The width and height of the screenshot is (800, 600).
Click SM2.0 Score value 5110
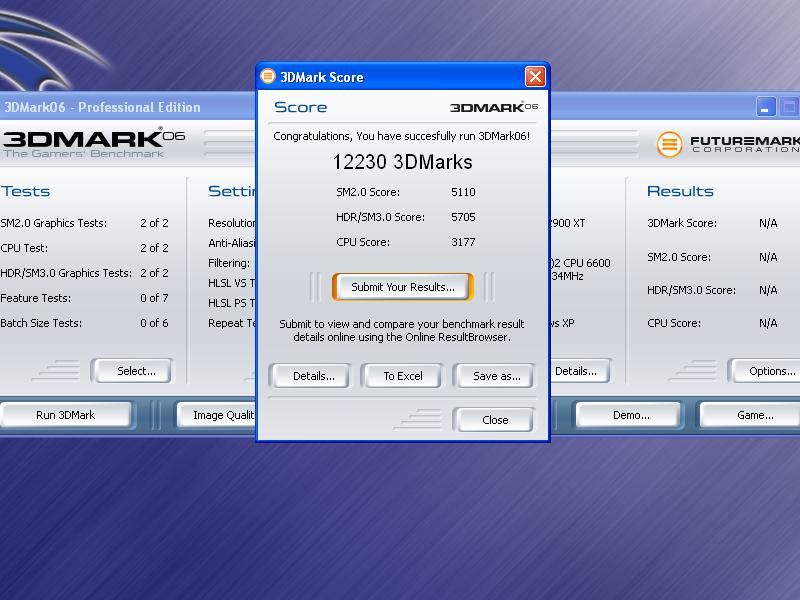point(463,192)
